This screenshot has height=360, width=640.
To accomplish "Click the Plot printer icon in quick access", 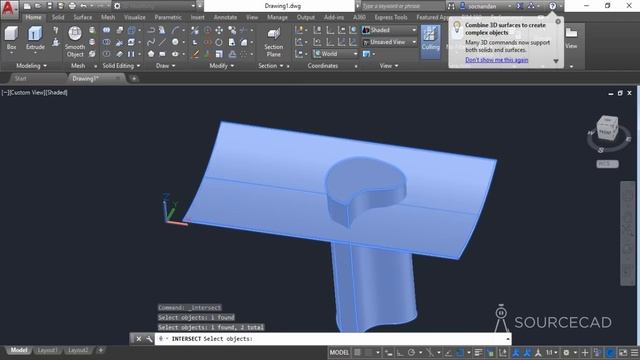I will pos(72,6).
